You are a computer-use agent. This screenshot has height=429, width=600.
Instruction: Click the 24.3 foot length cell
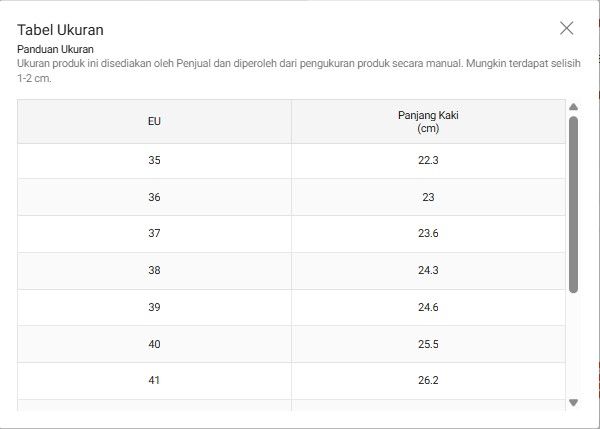428,270
